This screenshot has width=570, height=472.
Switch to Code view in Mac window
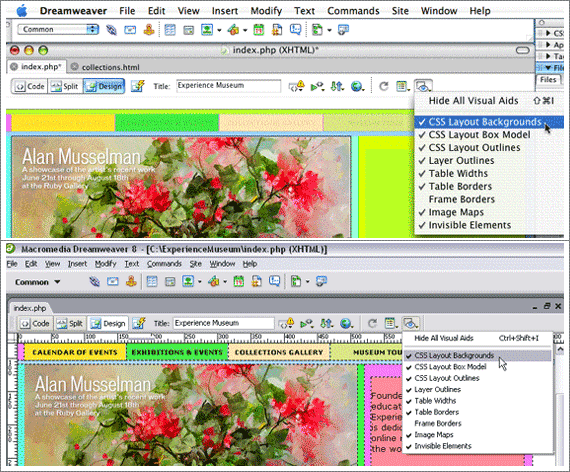30,87
